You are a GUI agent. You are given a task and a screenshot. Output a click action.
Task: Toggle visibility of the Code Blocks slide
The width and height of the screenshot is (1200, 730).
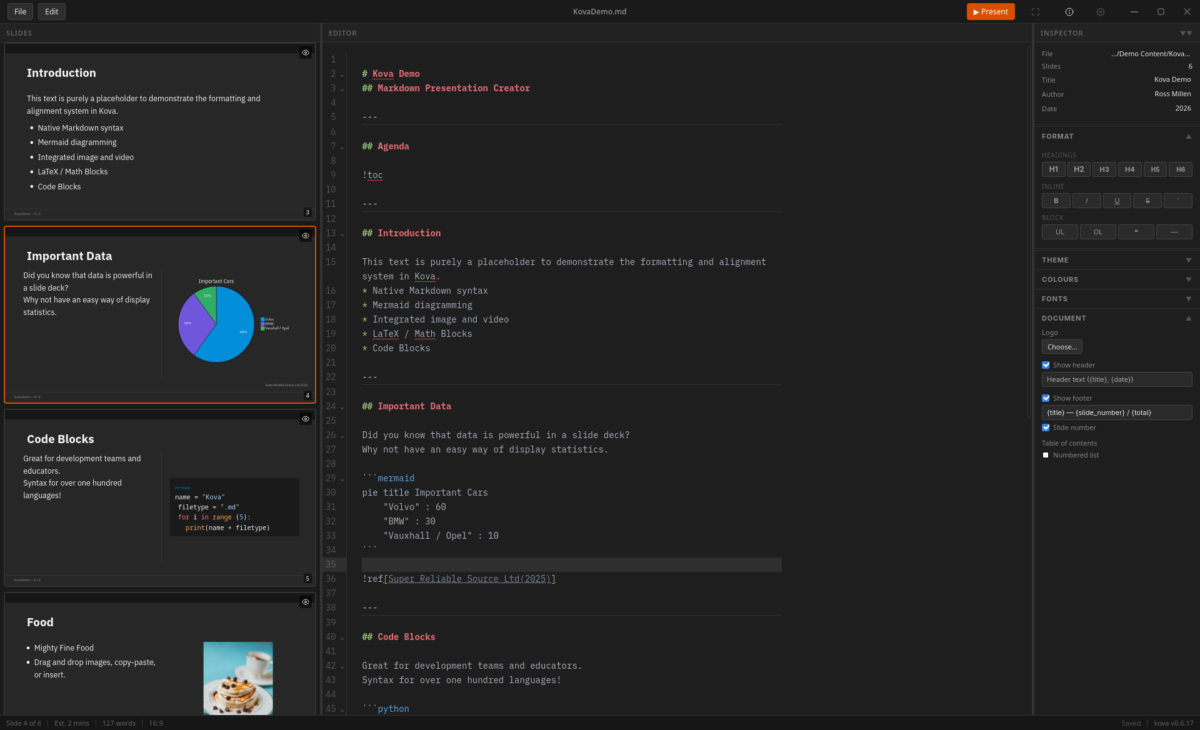pos(305,419)
